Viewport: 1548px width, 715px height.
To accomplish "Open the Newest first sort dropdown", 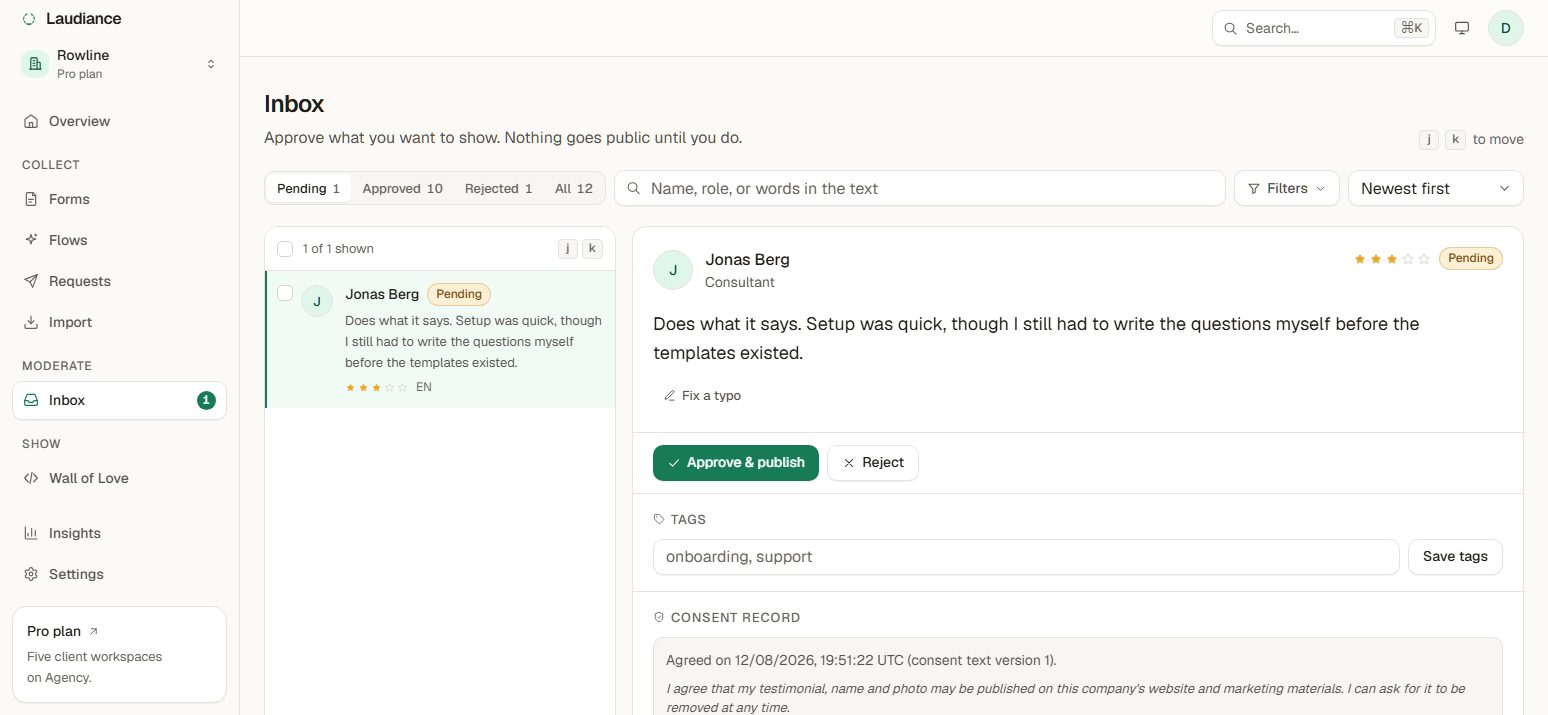I will click(1436, 188).
